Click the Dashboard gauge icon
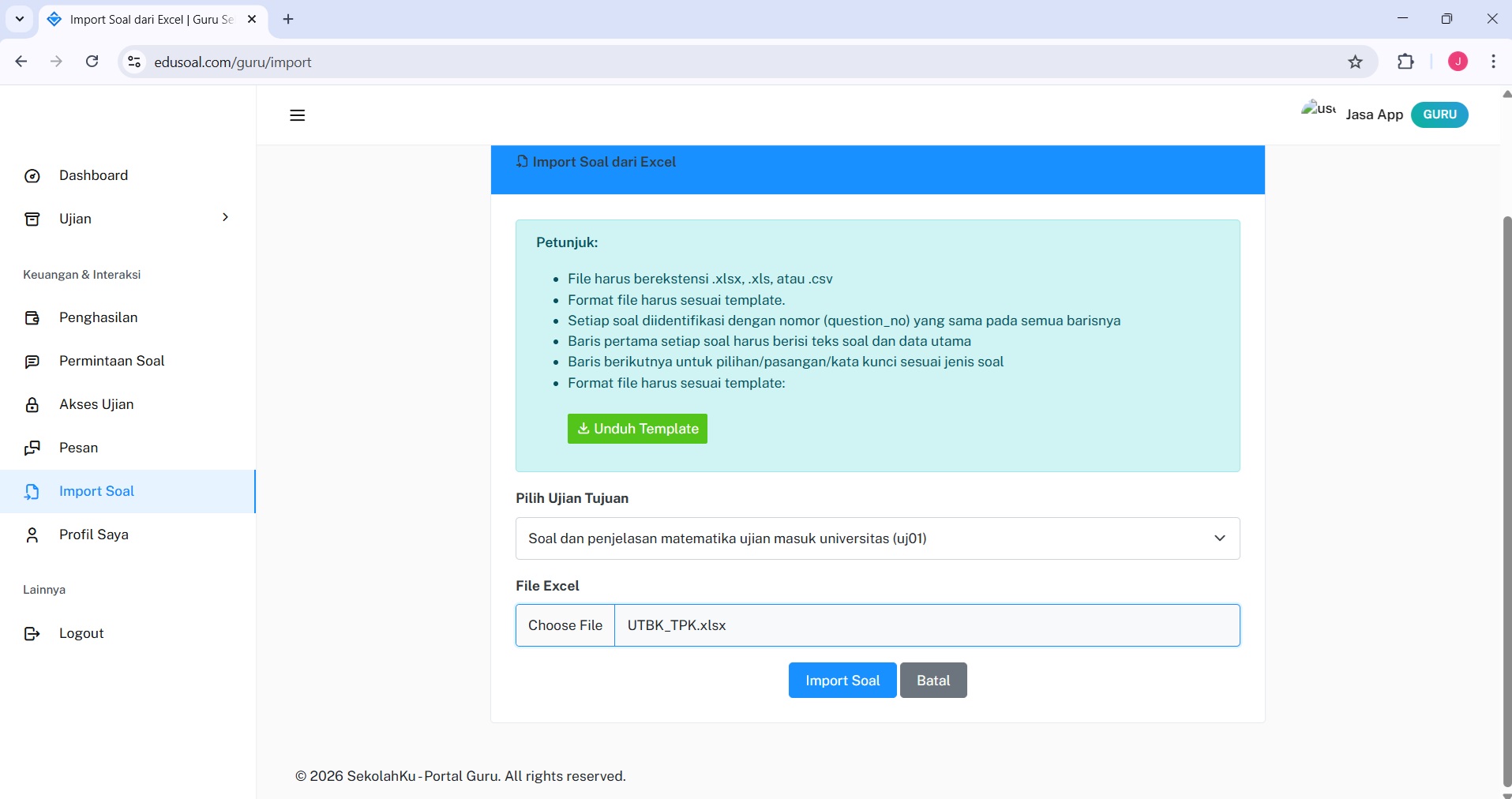The height and width of the screenshot is (799, 1512). [32, 176]
